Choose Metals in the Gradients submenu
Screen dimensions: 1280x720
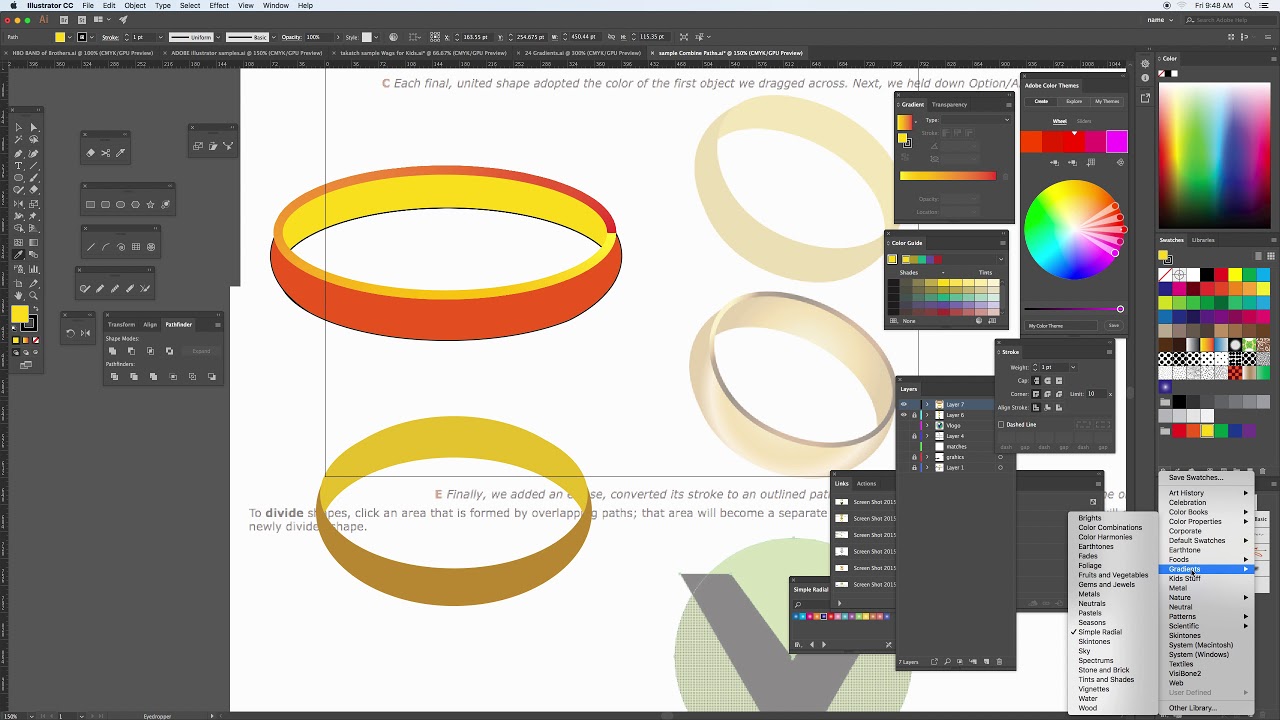[x=1089, y=594]
